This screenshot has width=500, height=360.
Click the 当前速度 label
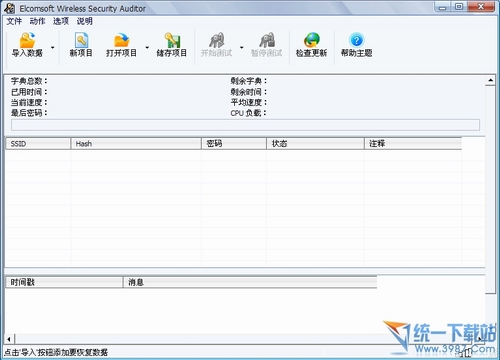click(x=29, y=102)
